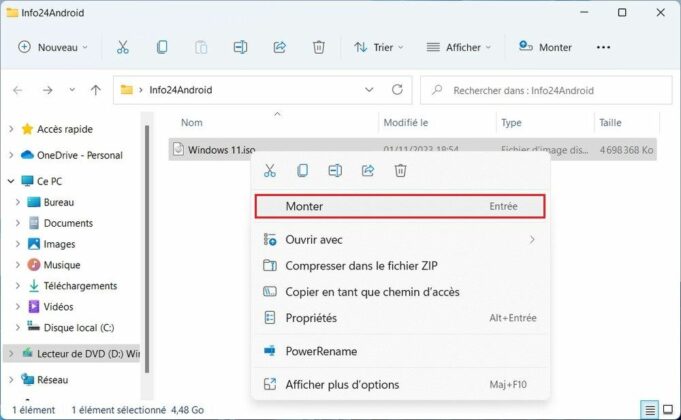Sort by the Nom column header
Viewport: 681px width, 420px height.
click(192, 122)
